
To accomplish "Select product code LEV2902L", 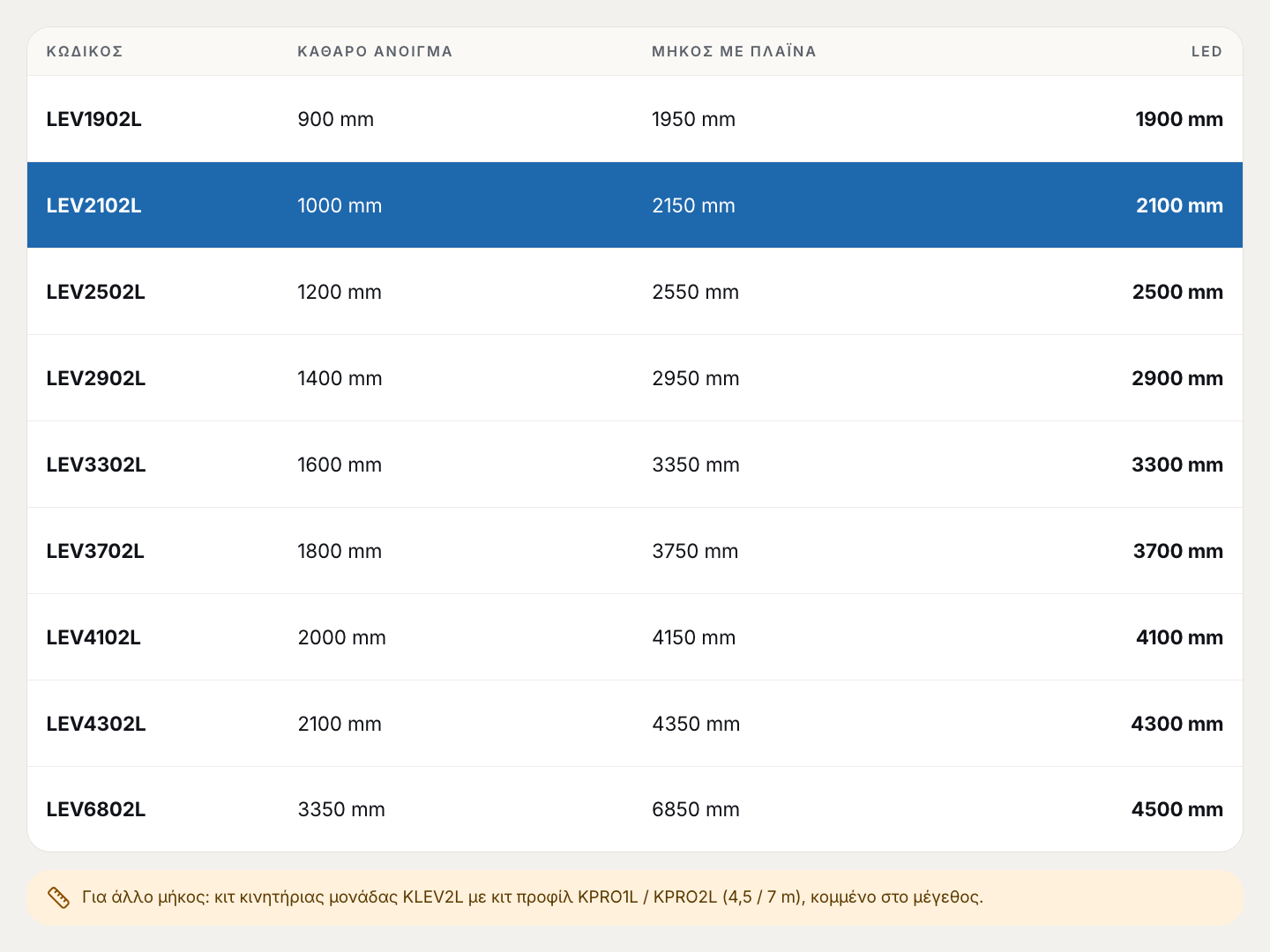I will pyautogui.click(x=95, y=378).
